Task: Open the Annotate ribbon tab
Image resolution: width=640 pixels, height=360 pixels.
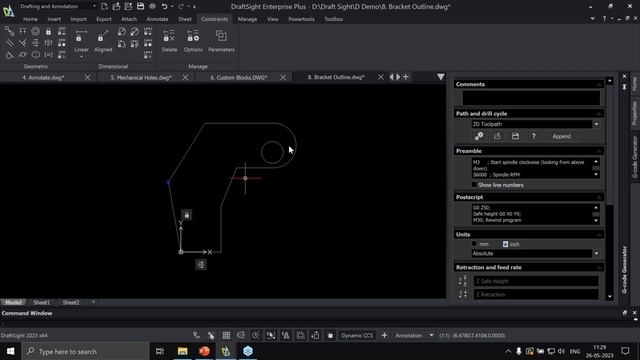Action: 157,19
